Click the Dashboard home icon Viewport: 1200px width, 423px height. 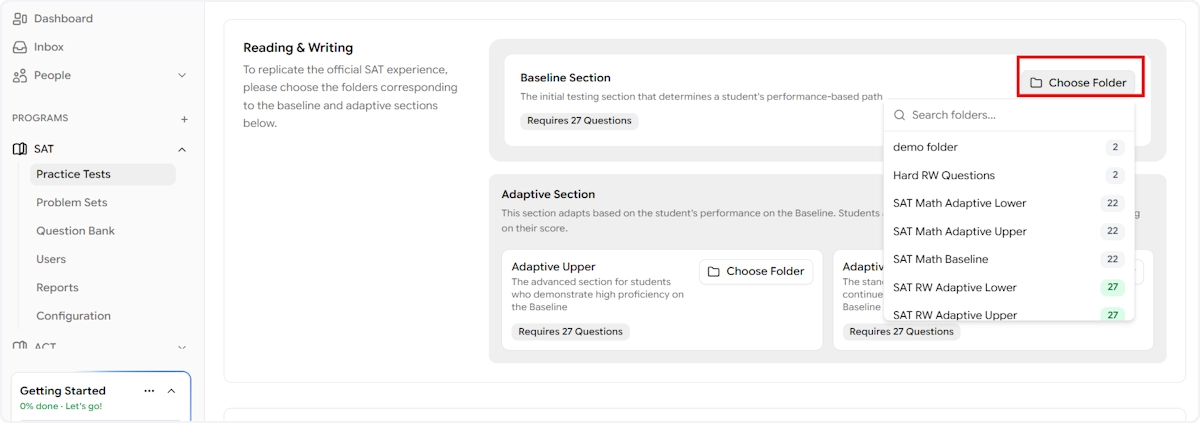[x=20, y=18]
